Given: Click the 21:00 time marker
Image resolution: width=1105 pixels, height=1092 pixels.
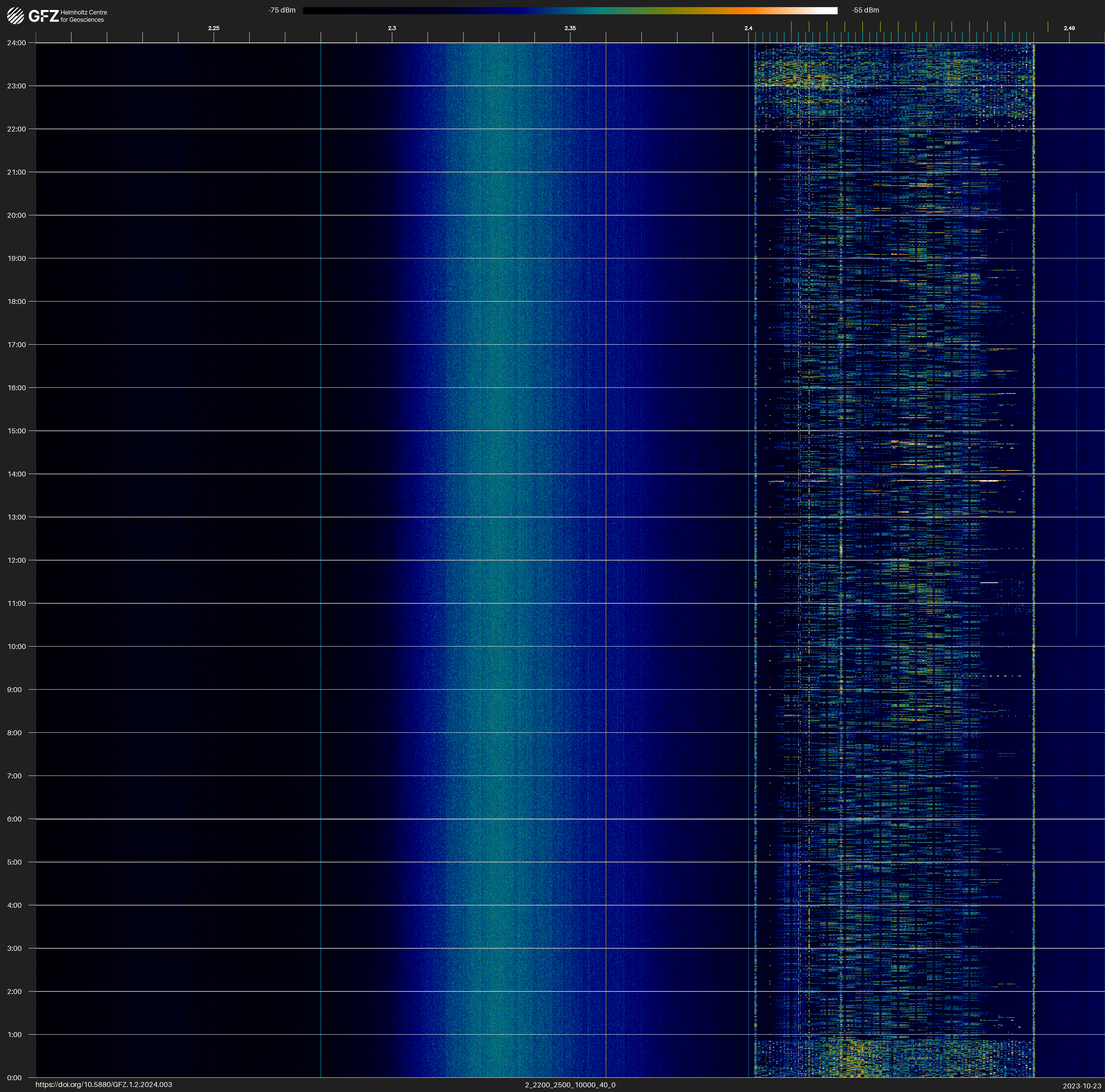Looking at the screenshot, I should 17,172.
